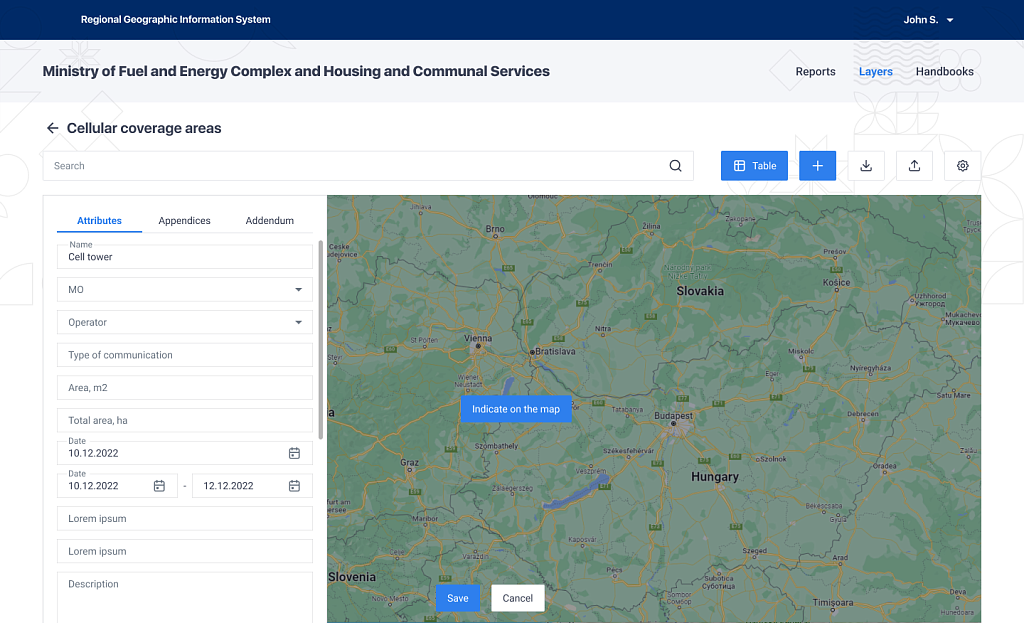
Task: Open Handbooks in the top navigation
Action: [944, 72]
